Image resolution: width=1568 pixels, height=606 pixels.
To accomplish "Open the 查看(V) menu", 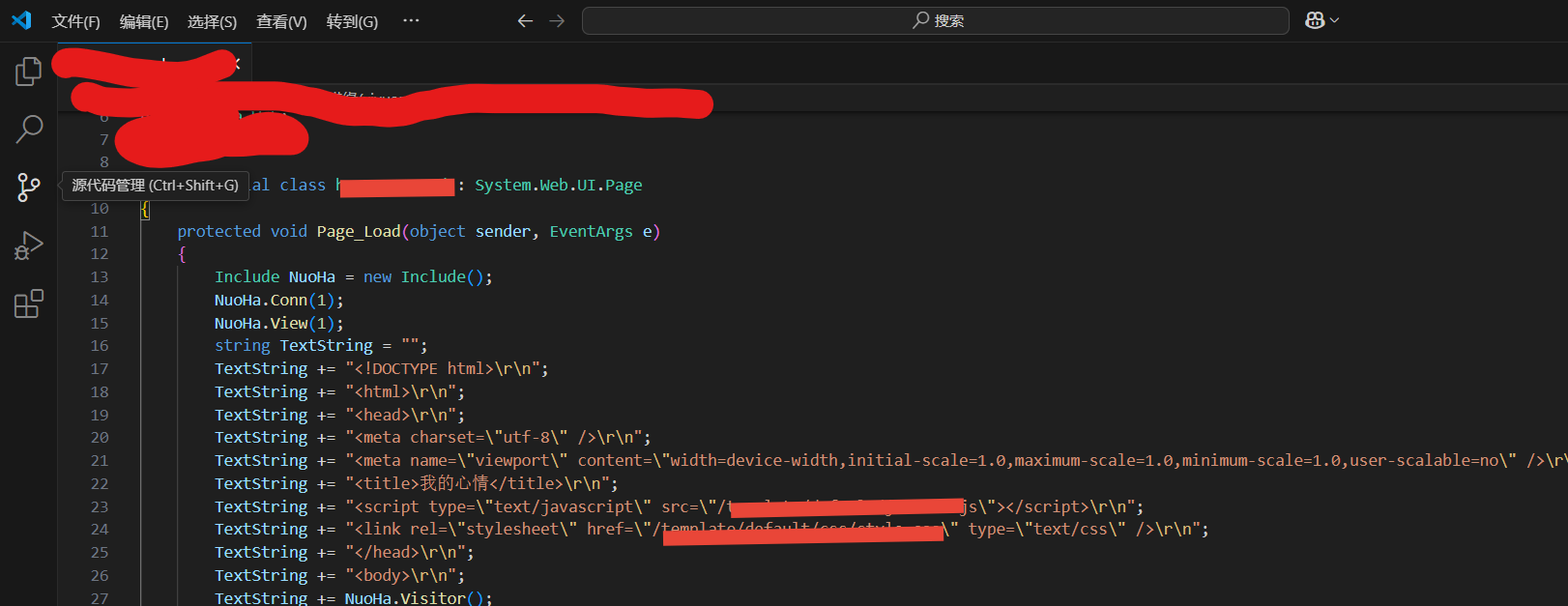I will (x=281, y=21).
